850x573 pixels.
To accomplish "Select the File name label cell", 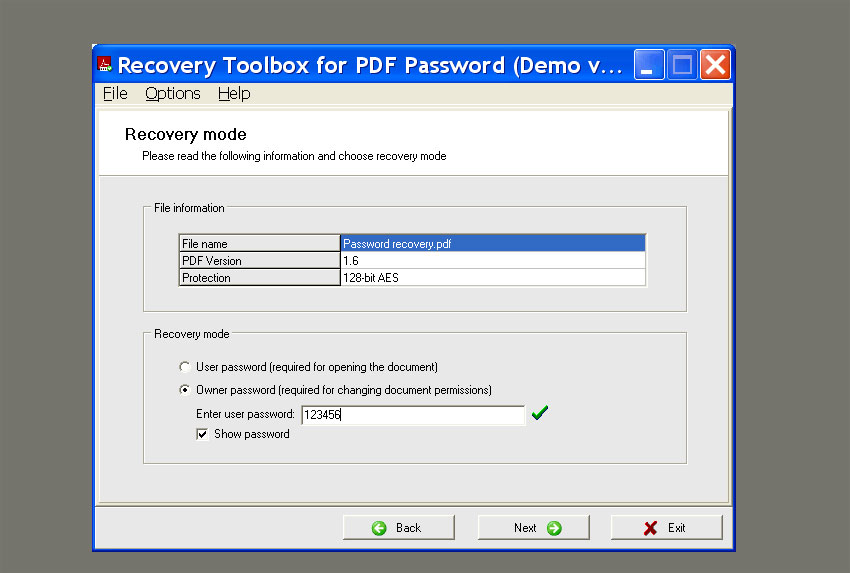I will 259,243.
